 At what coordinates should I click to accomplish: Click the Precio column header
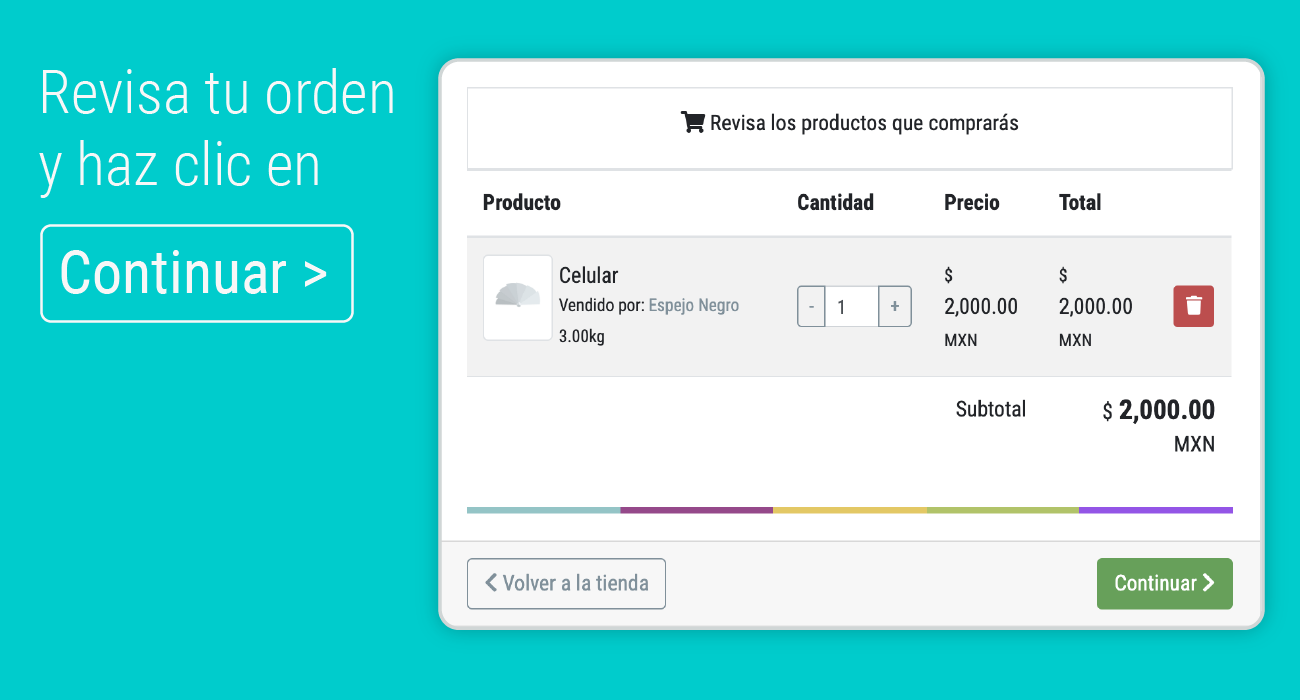(972, 202)
